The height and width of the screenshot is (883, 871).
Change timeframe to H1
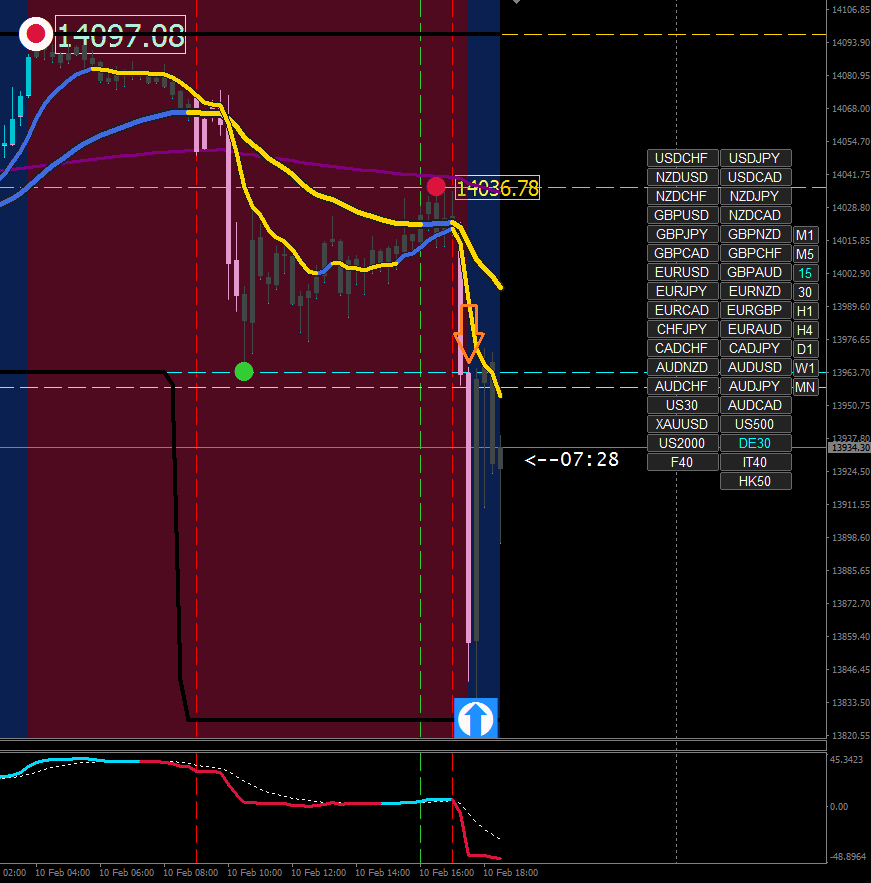coord(805,311)
